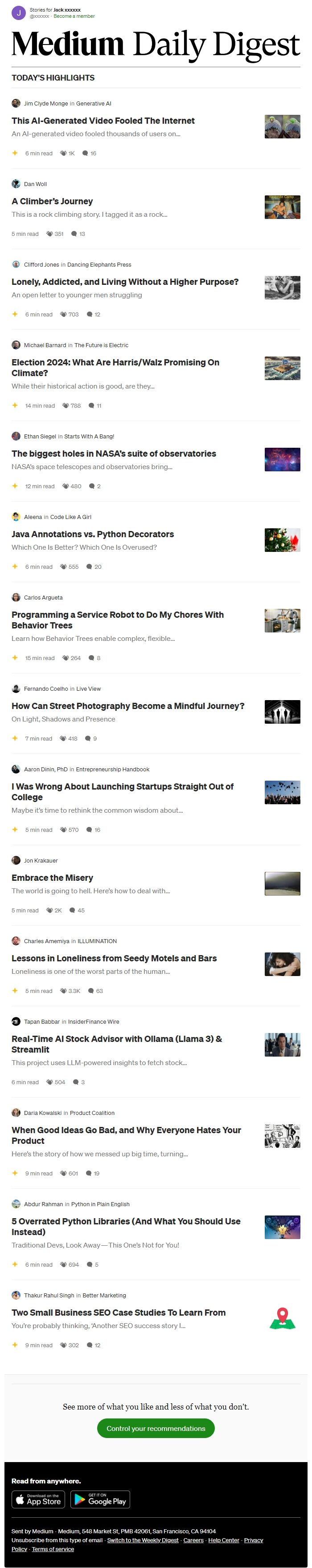Open the Help Center footer link

[224, 1540]
